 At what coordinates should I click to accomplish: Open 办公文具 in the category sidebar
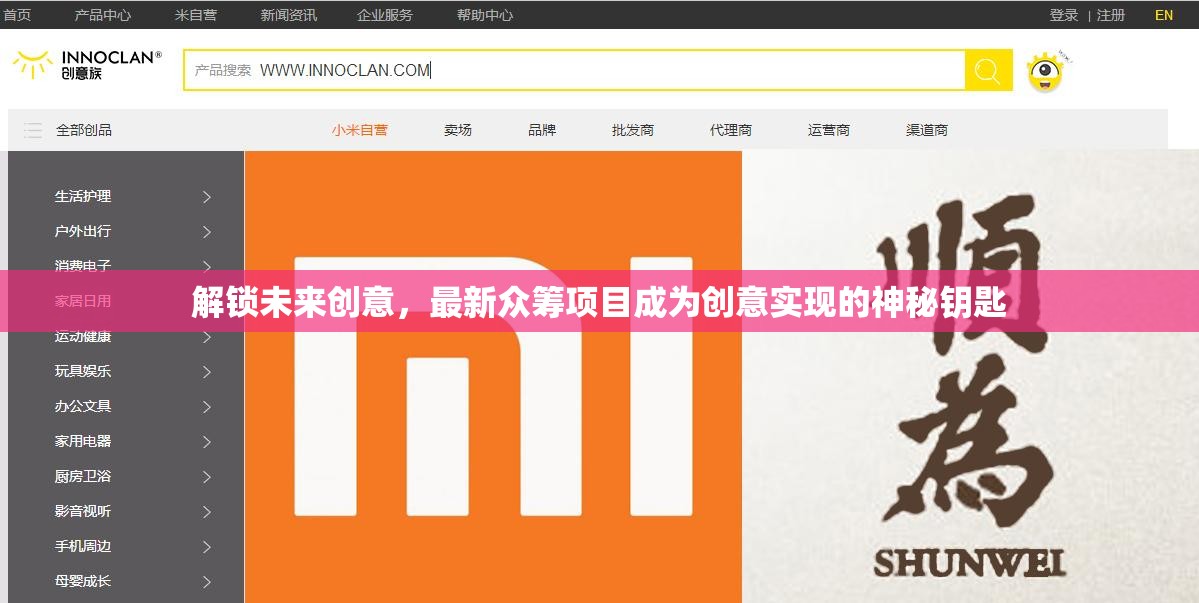click(83, 407)
